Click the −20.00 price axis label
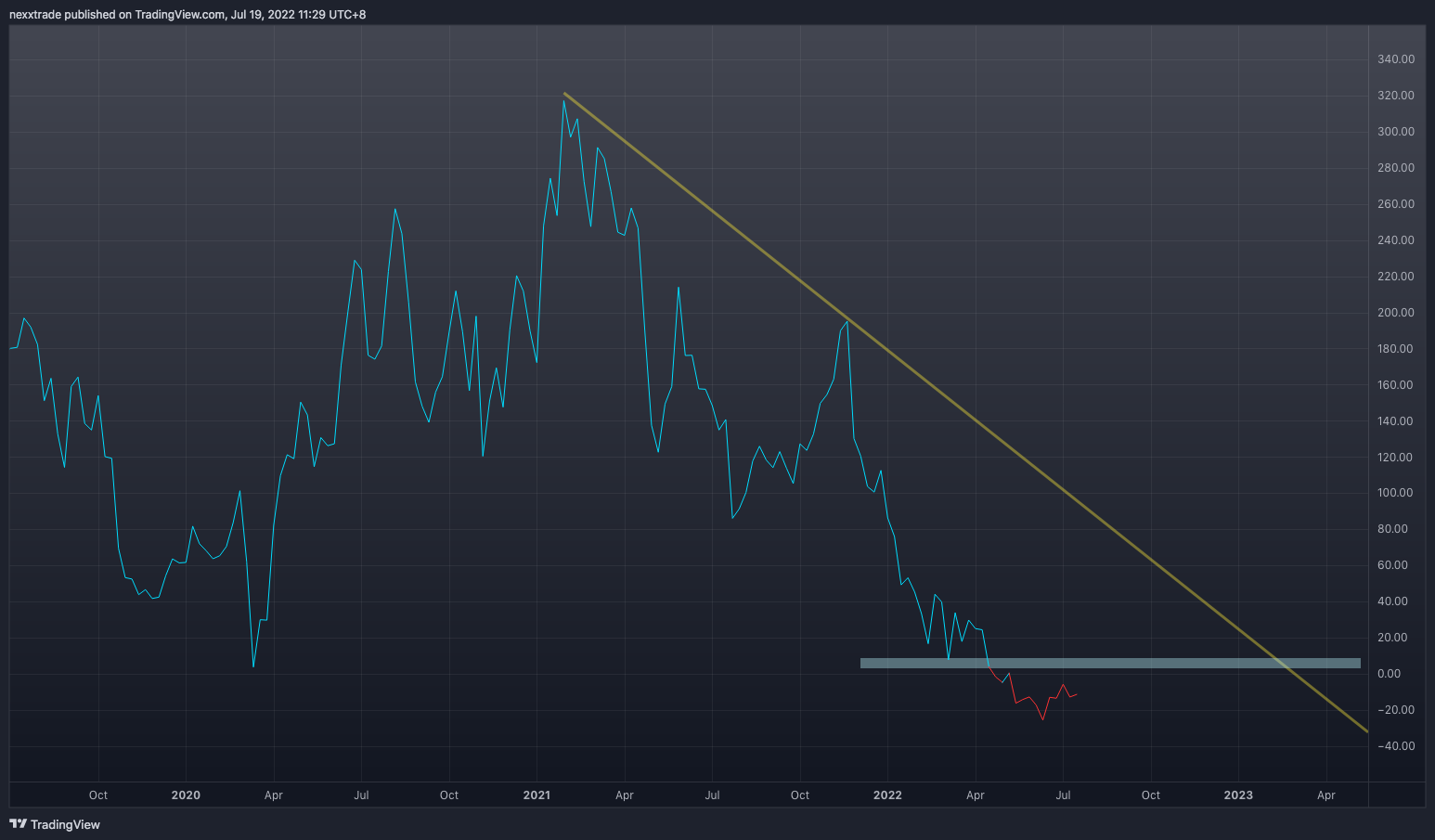Image resolution: width=1435 pixels, height=840 pixels. point(1396,710)
